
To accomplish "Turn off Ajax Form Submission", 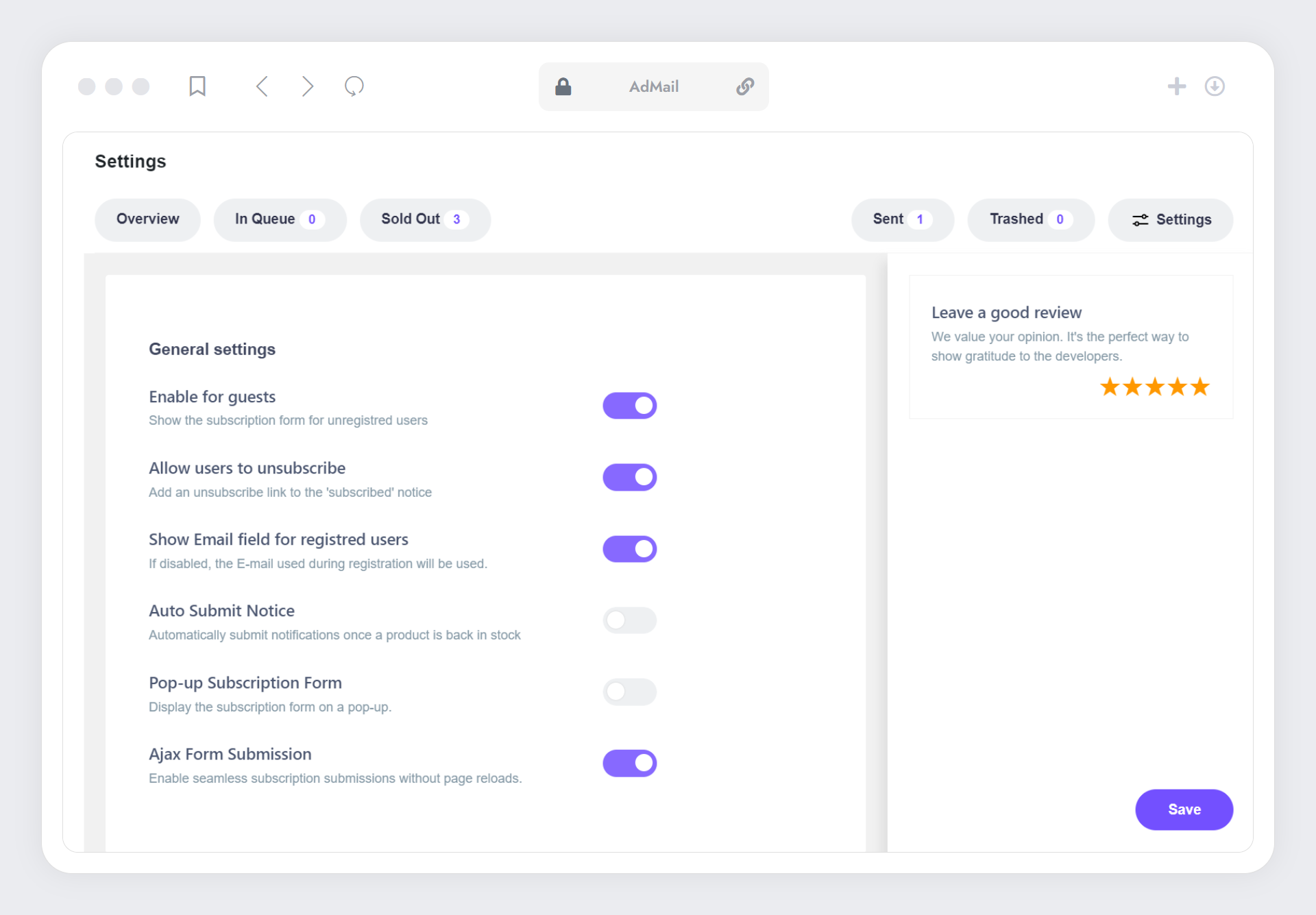I will tap(629, 764).
